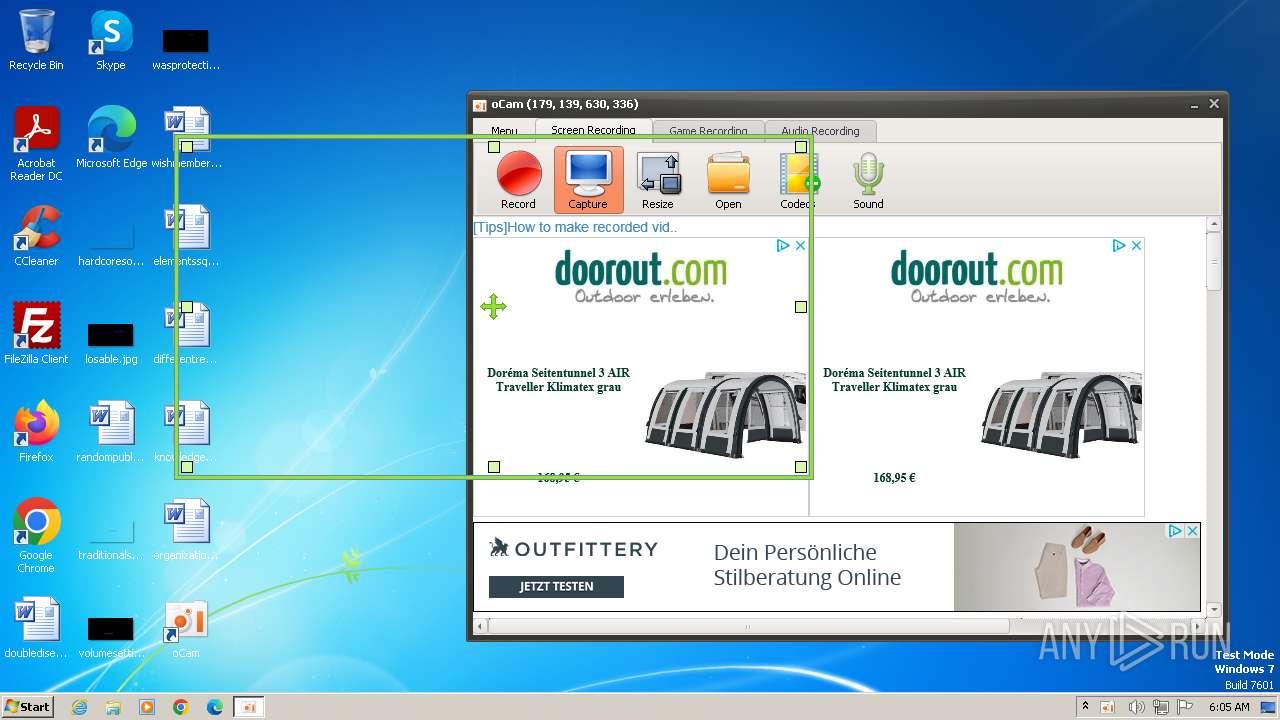1280x720 pixels.
Task: Open the Sound microphone settings
Action: [868, 181]
